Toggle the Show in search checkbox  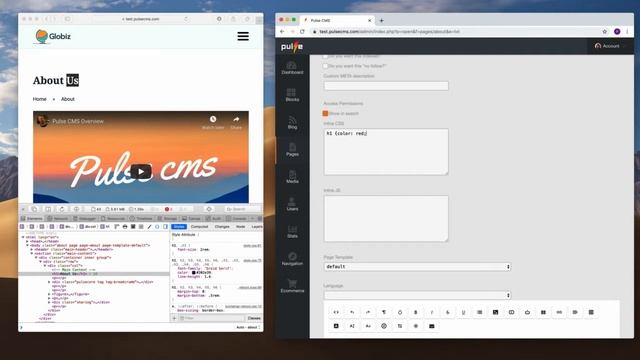[325, 113]
